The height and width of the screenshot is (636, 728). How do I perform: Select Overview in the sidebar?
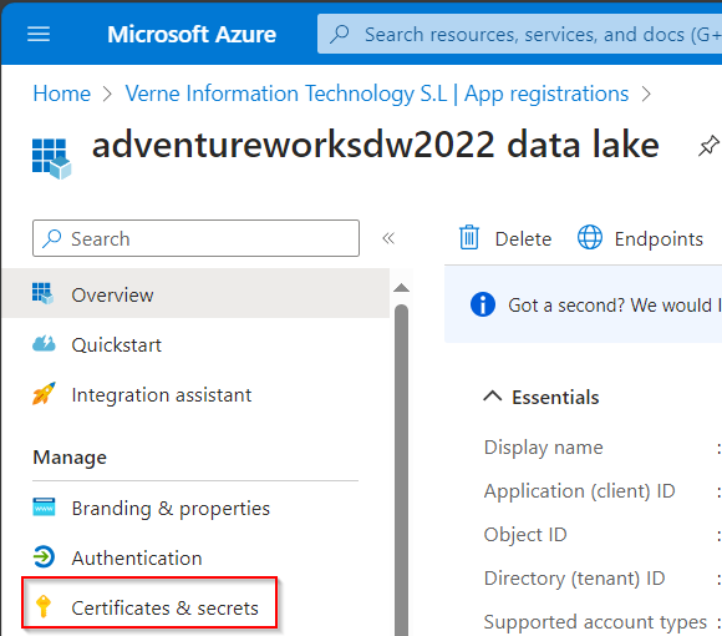coord(195,293)
